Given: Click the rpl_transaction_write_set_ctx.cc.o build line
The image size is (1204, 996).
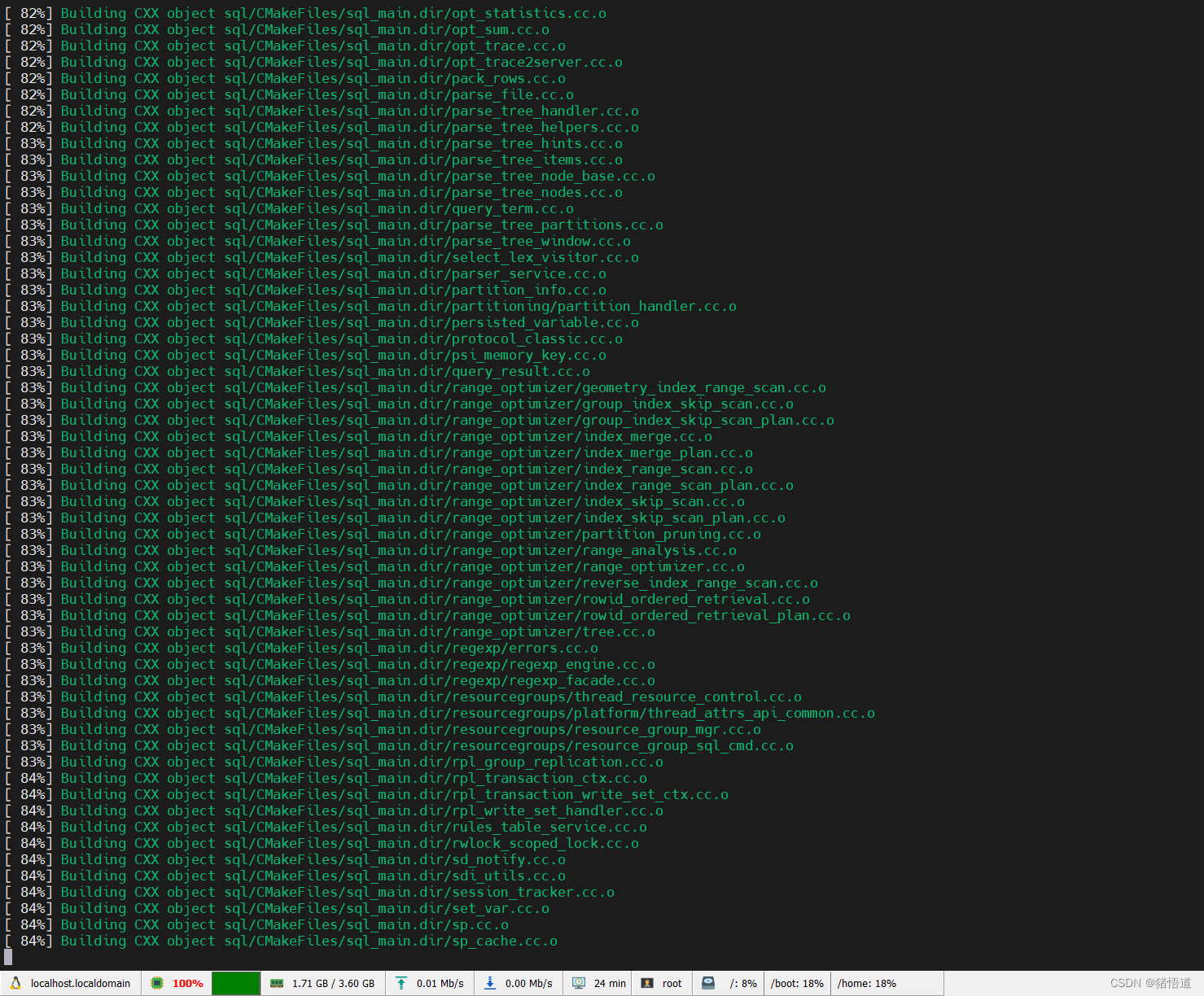Looking at the screenshot, I should pyautogui.click(x=366, y=794).
